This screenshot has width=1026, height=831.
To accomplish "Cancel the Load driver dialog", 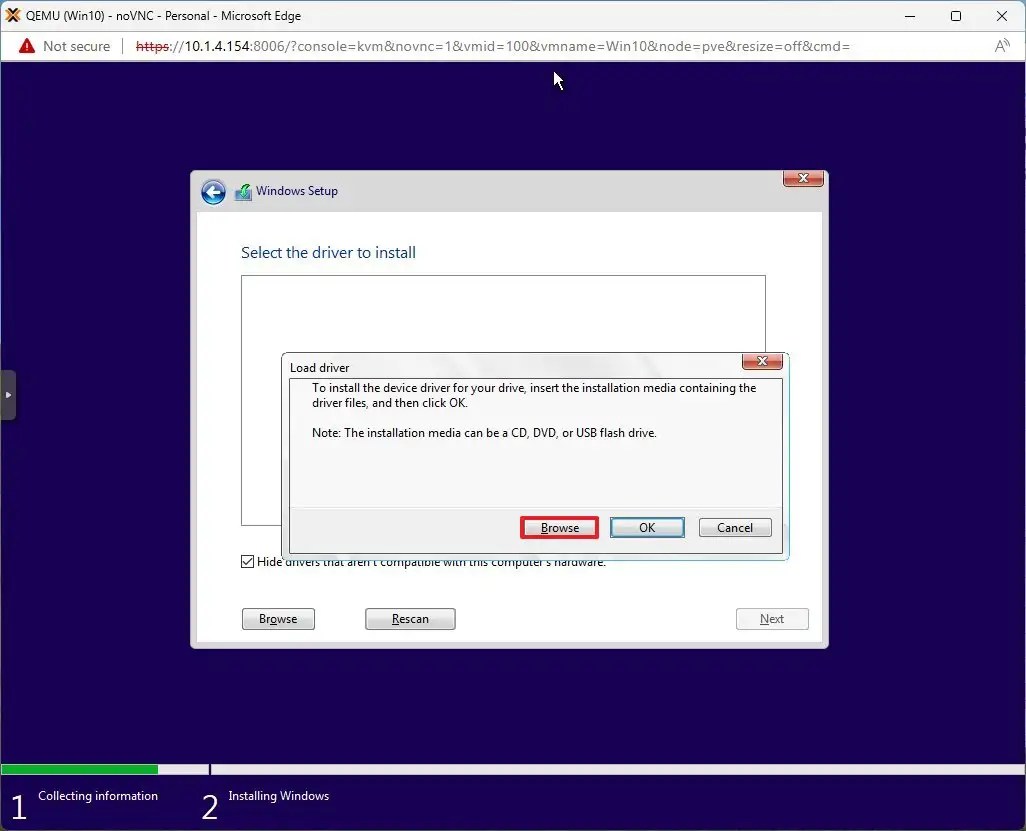I will coord(735,527).
